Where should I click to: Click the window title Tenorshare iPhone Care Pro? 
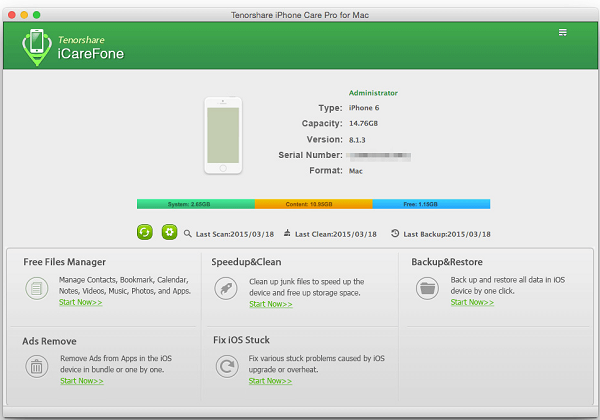pyautogui.click(x=300, y=15)
